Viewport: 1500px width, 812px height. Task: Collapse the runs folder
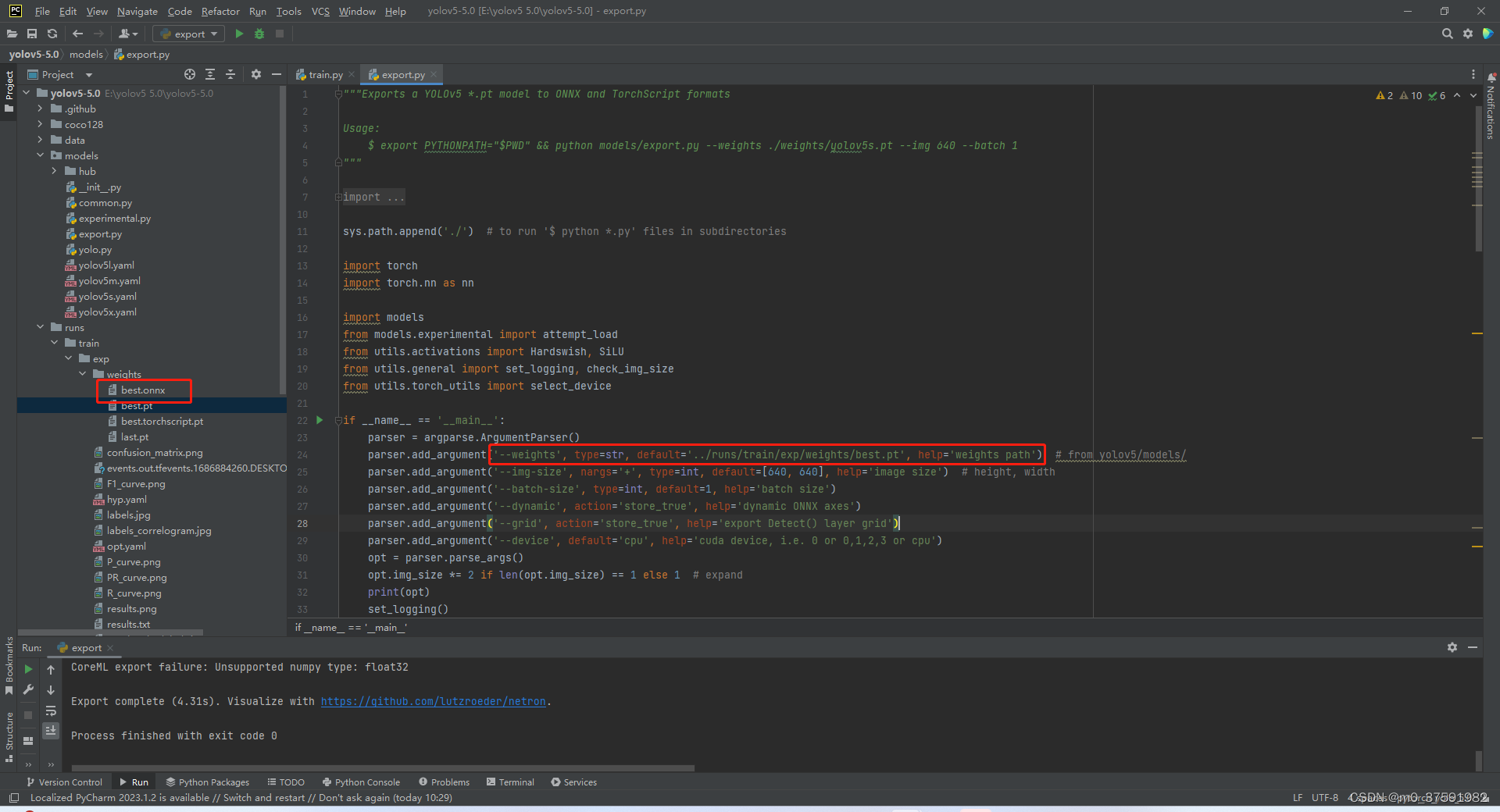(40, 327)
